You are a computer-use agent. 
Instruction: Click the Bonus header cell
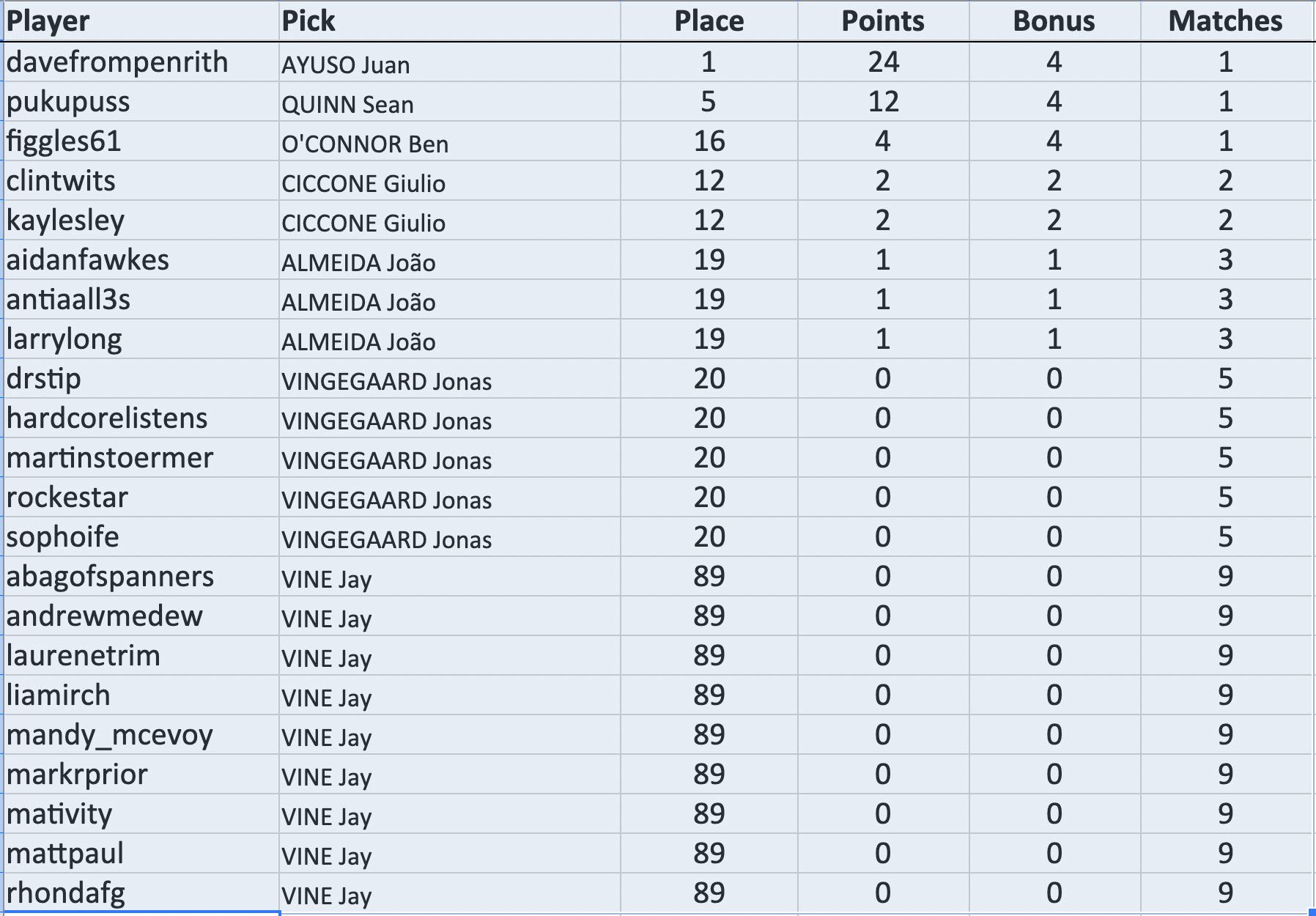click(1054, 21)
